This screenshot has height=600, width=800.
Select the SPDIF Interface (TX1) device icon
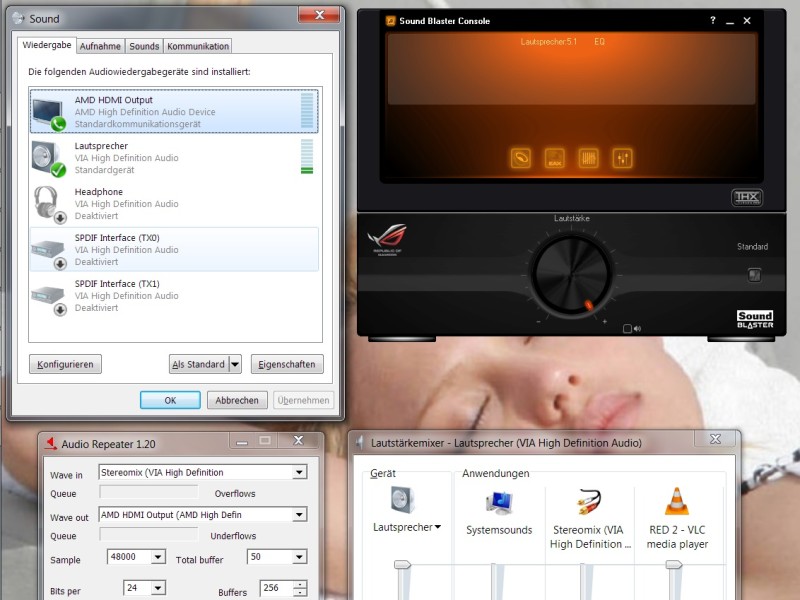pyautogui.click(x=48, y=299)
